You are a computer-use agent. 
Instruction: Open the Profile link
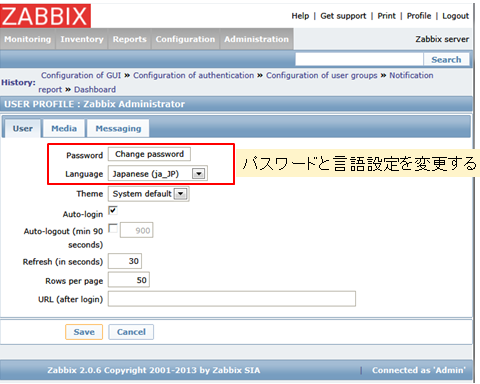click(419, 16)
